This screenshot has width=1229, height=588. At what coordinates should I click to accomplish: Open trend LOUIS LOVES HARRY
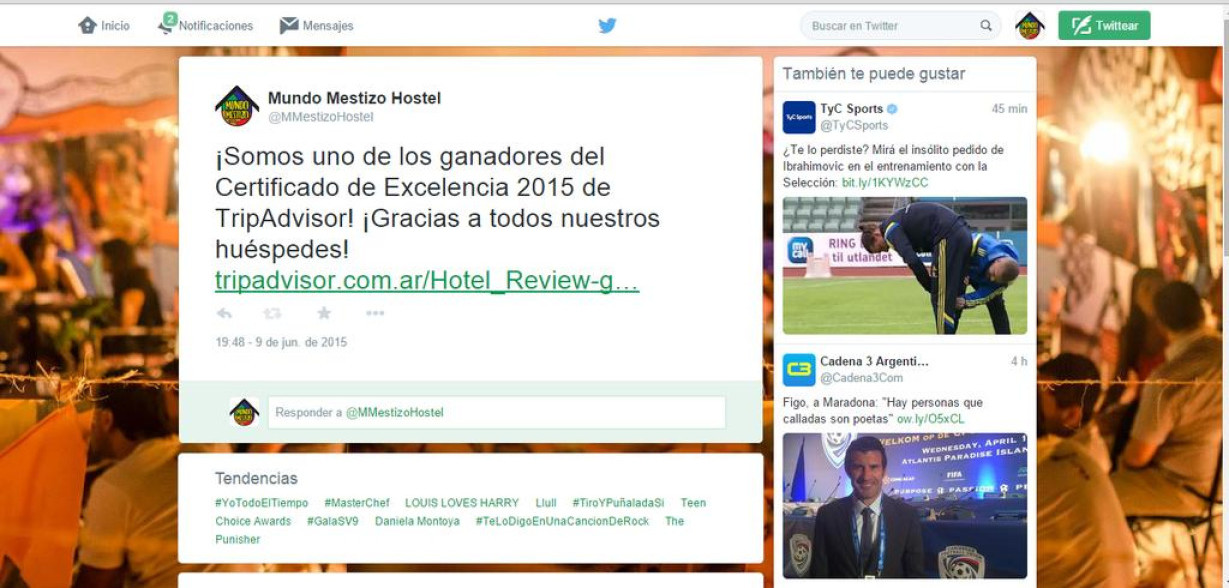[462, 503]
